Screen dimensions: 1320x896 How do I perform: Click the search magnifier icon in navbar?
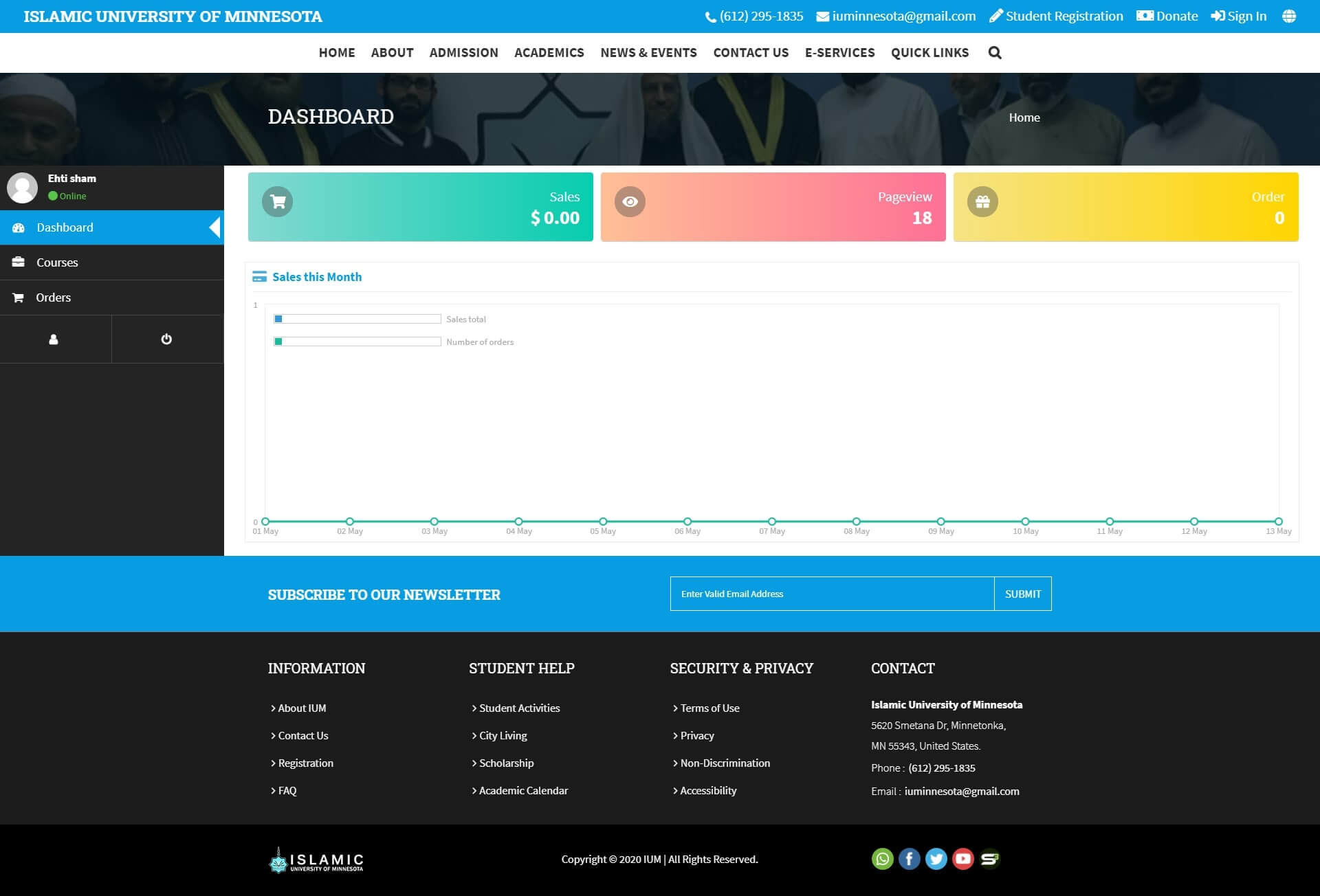994,53
